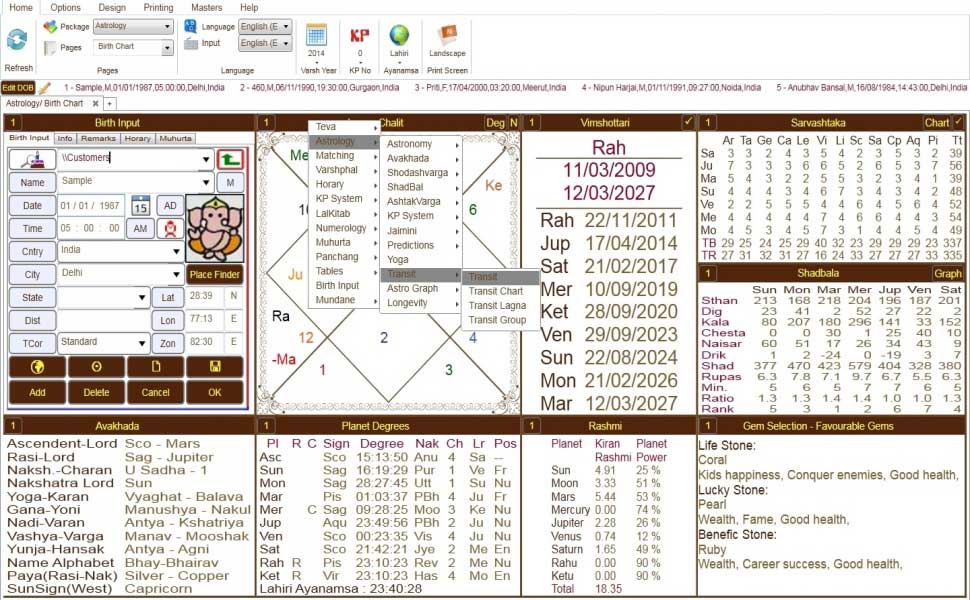Click the Refresh icon
Screen dimensions: 970x600
[17, 39]
